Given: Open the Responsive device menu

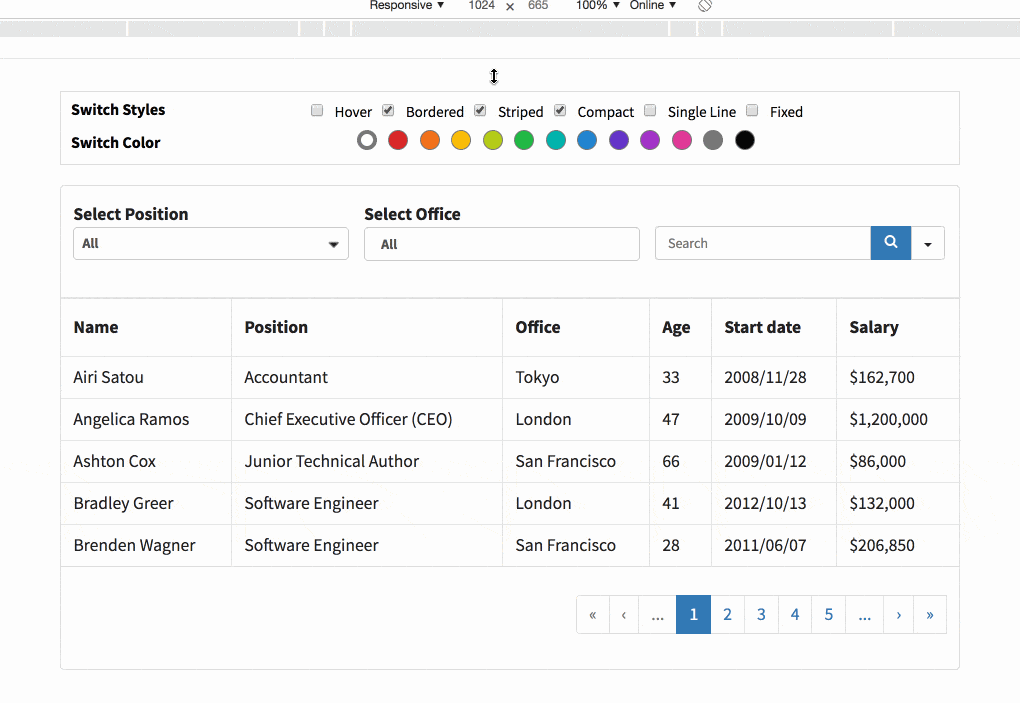Looking at the screenshot, I should click(x=406, y=6).
